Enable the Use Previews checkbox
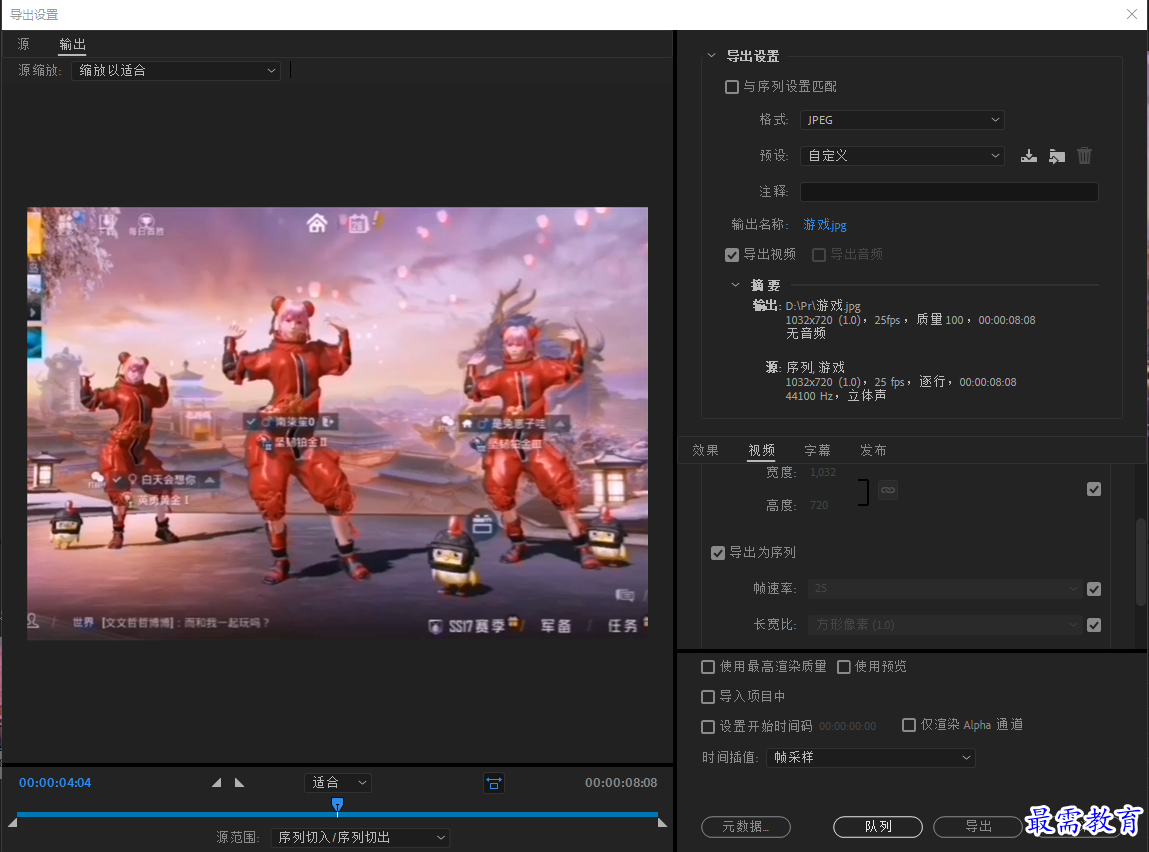 843,667
